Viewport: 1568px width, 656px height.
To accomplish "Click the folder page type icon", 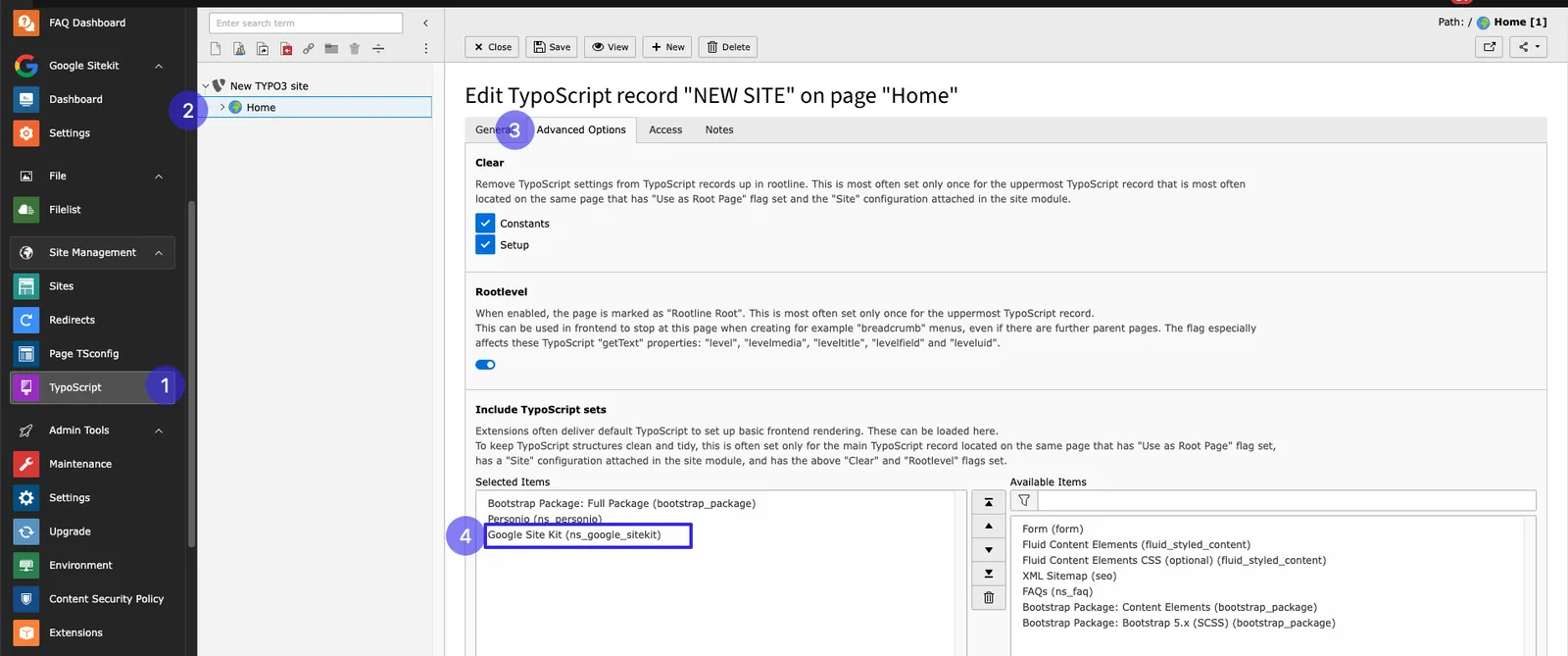I will pyautogui.click(x=331, y=48).
